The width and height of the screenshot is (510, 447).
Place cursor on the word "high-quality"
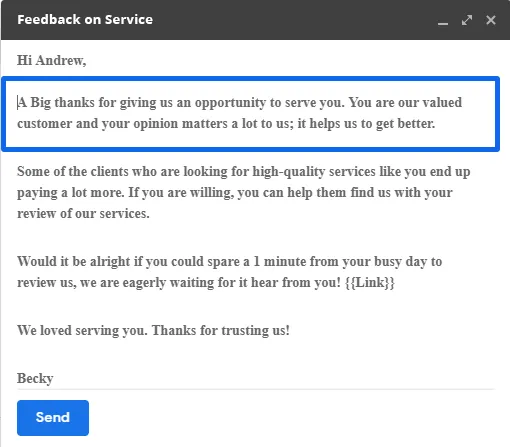point(288,172)
